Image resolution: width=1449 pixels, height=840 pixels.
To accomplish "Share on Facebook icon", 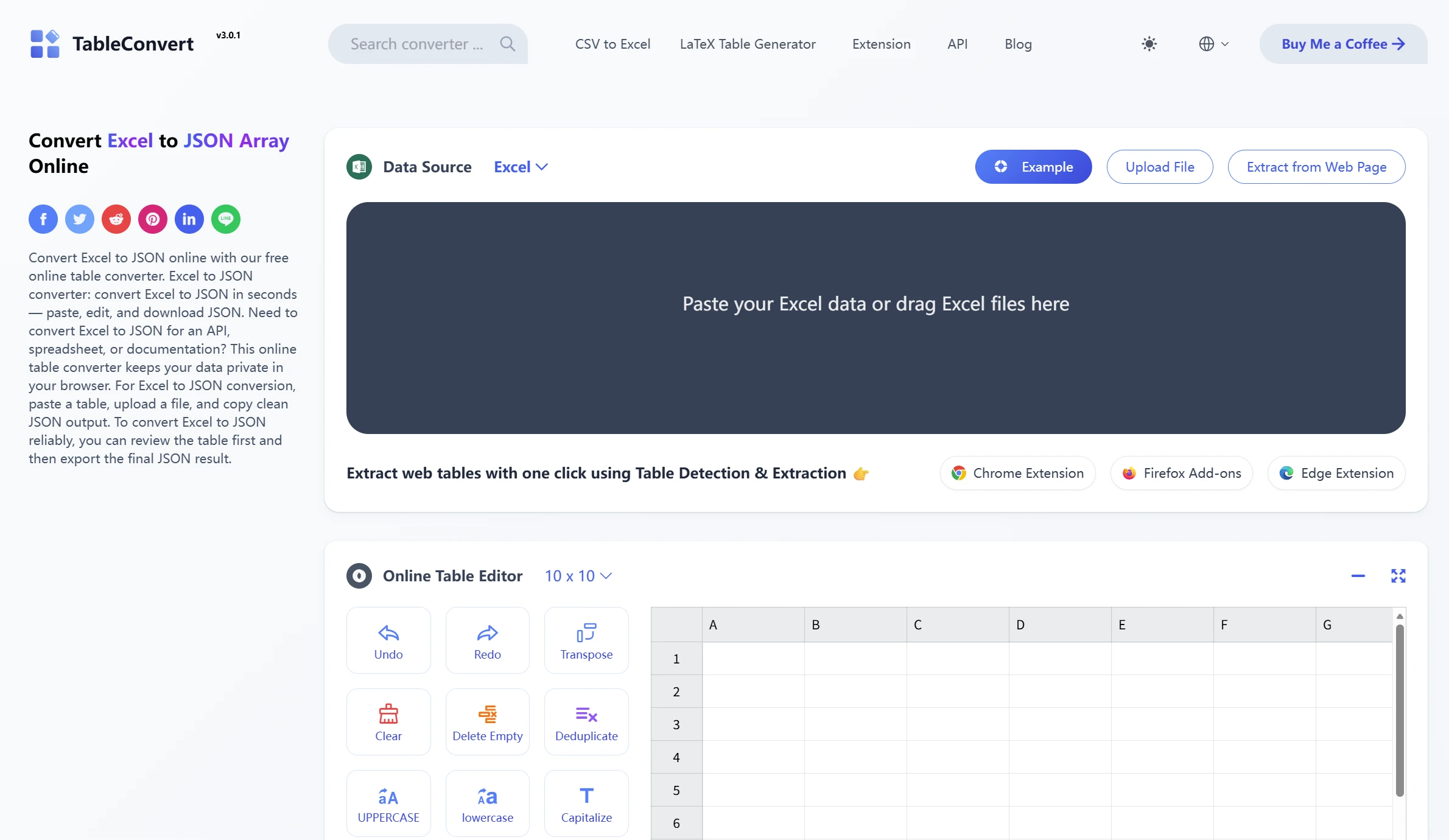I will (x=43, y=219).
